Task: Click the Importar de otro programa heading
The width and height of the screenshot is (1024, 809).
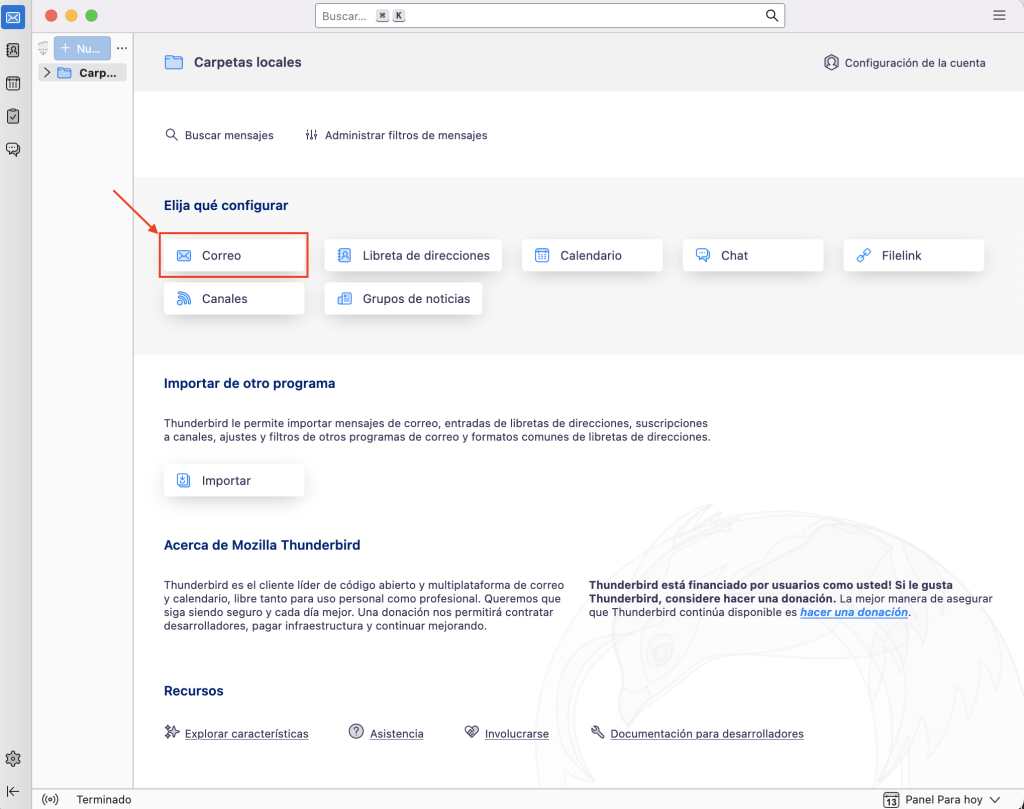Action: [249, 383]
